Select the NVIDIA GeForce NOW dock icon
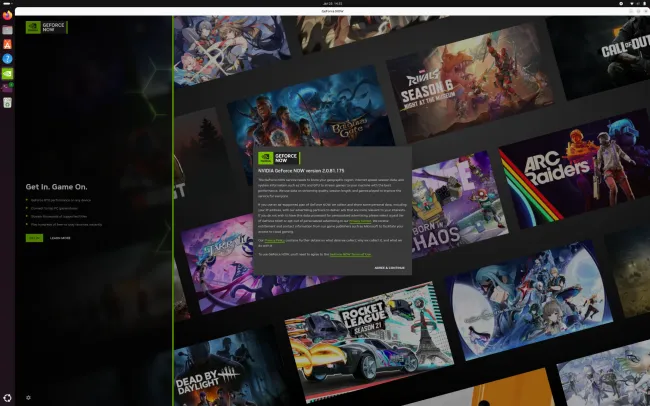Image resolution: width=650 pixels, height=406 pixels. pos(7,73)
